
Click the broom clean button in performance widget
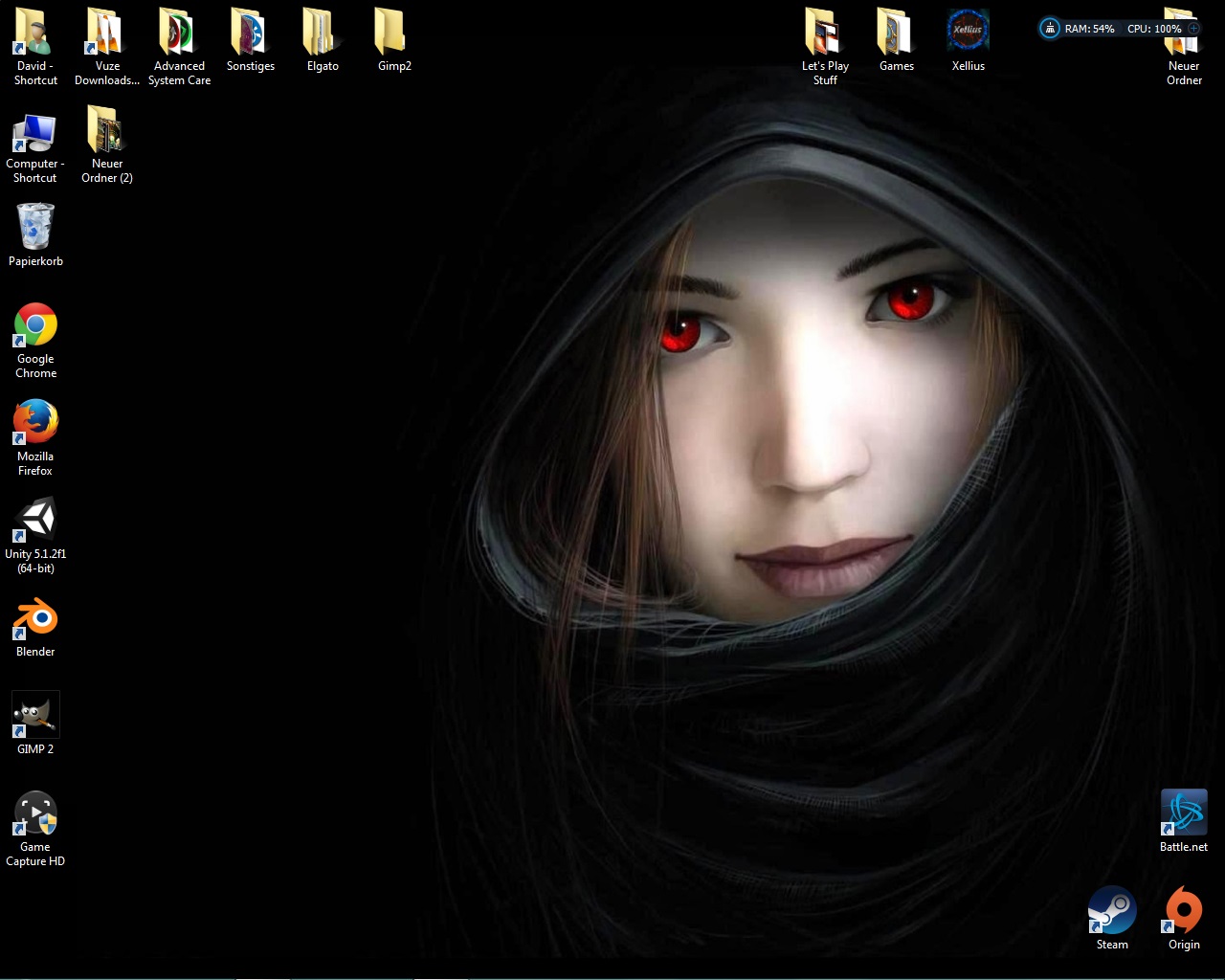pos(1050,29)
